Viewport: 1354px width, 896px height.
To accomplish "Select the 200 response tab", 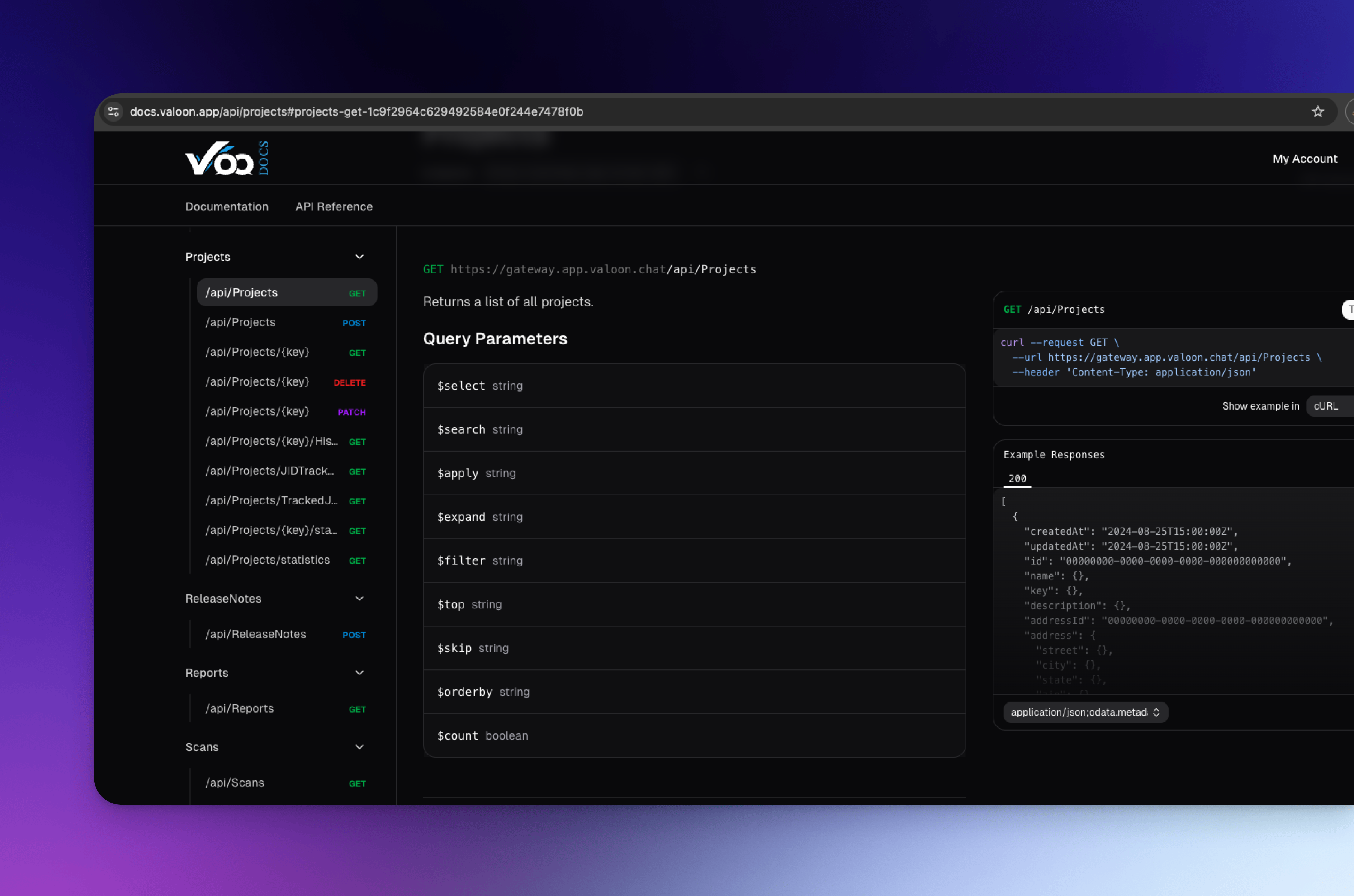I will tap(1017, 479).
